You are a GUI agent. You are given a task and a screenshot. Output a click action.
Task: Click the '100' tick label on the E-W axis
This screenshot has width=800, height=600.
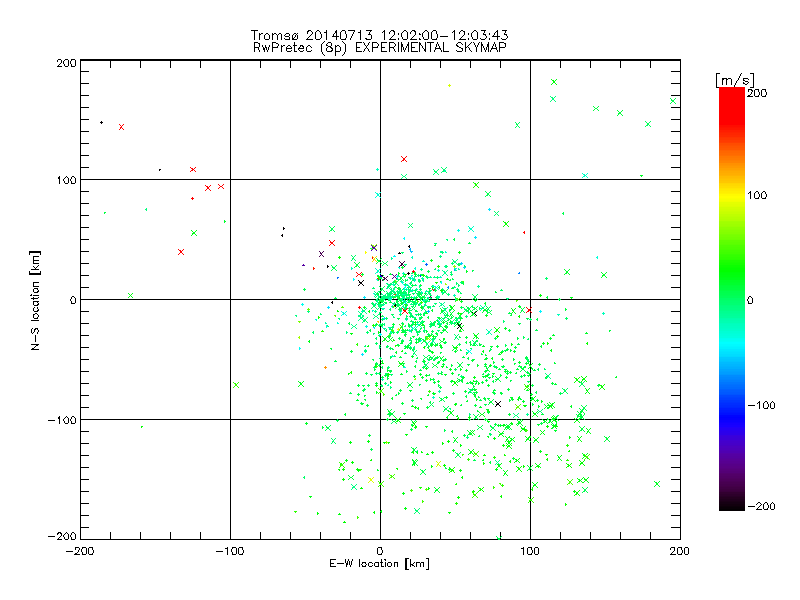pos(530,551)
